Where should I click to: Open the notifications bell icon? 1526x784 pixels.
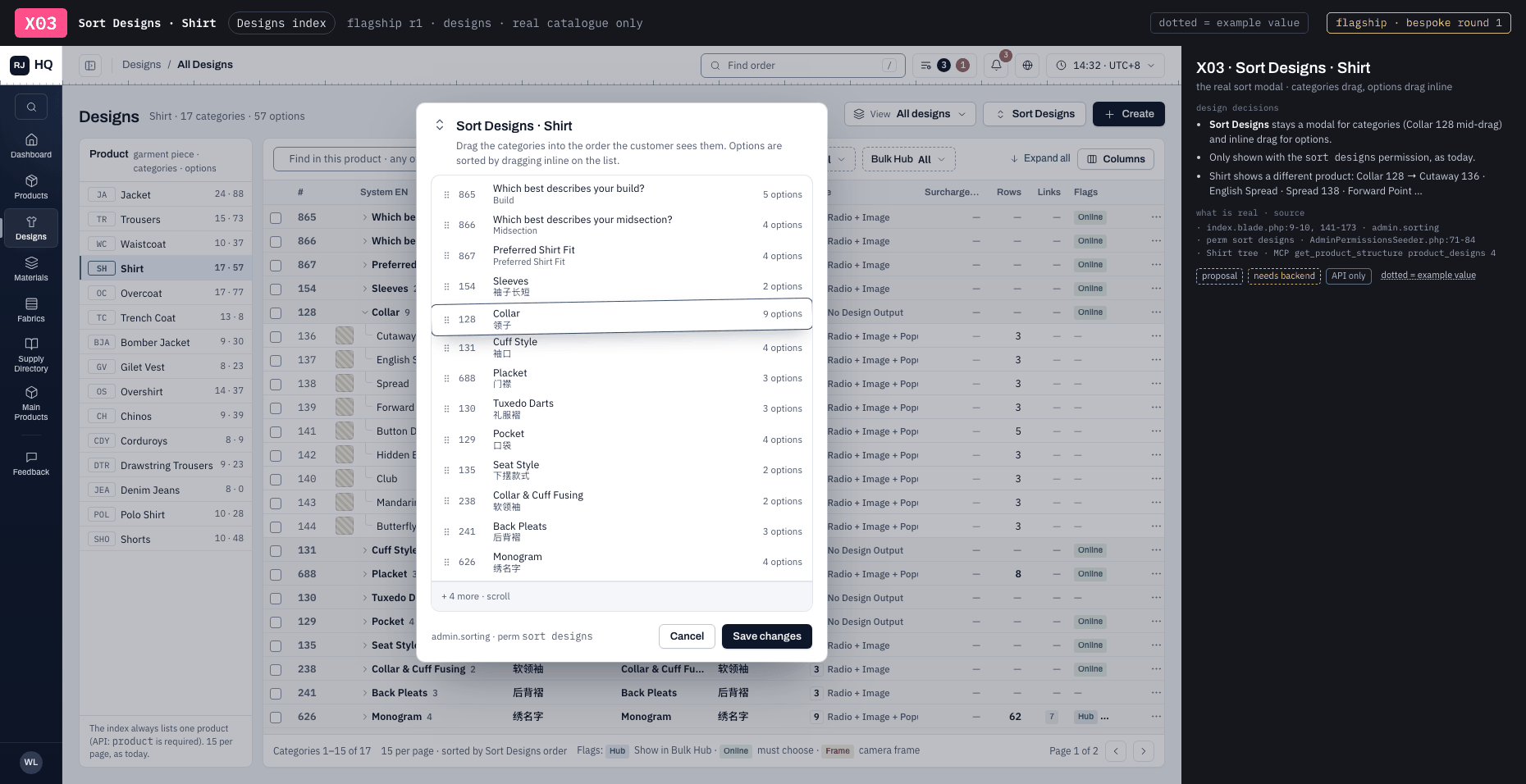996,65
